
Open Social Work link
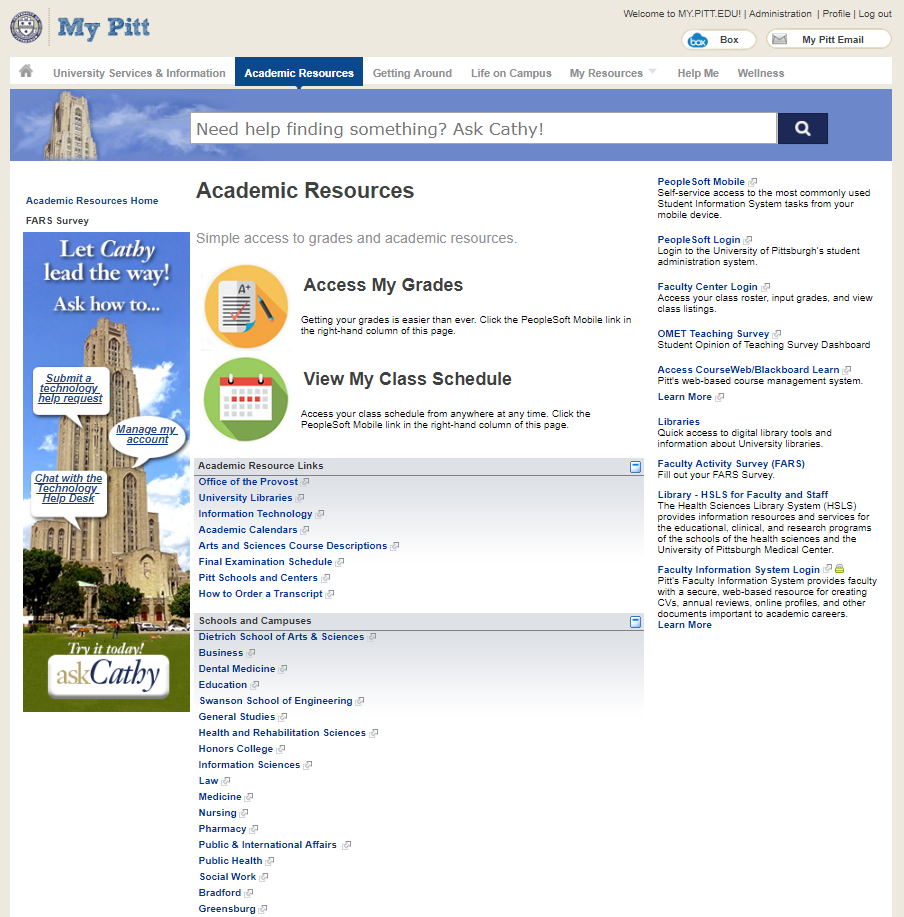(227, 877)
